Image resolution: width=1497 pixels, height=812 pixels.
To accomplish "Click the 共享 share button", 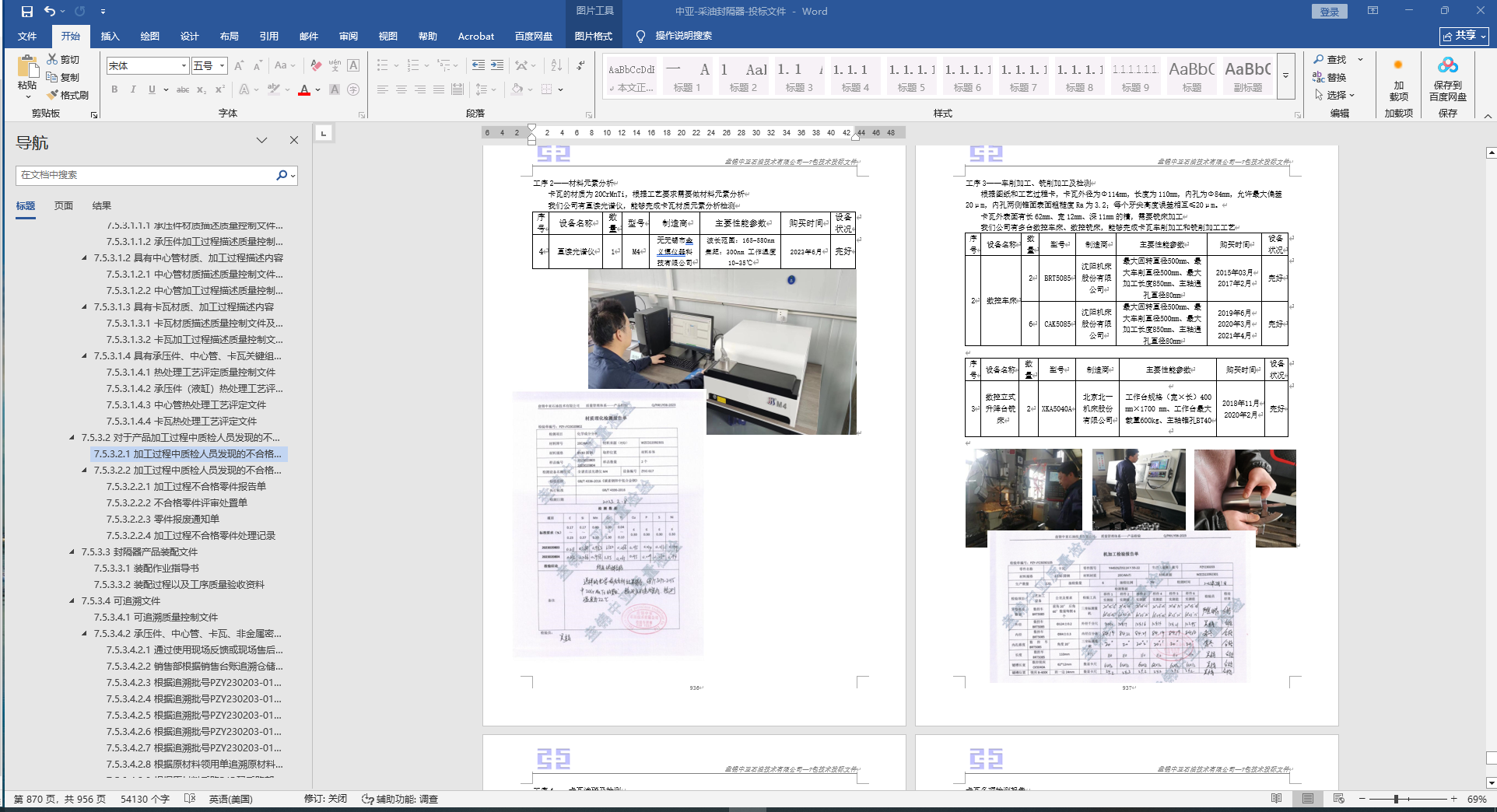I will click(1464, 36).
